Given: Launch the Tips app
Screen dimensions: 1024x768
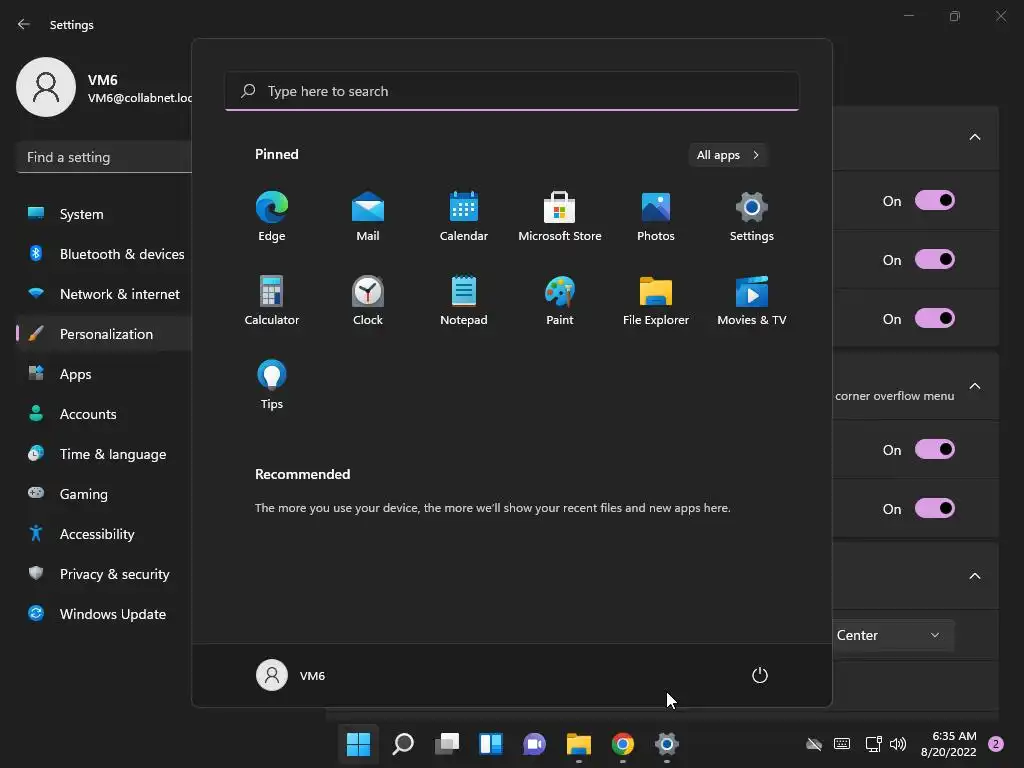Looking at the screenshot, I should coord(272,385).
